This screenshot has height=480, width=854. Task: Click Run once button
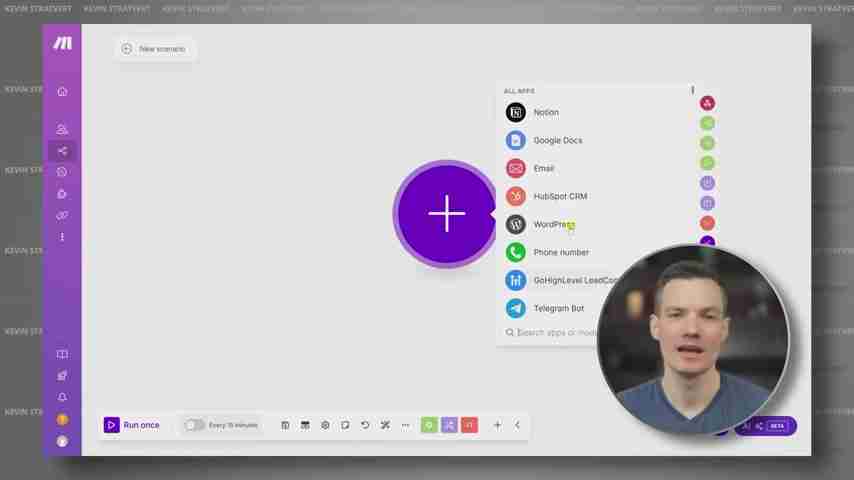[132, 425]
